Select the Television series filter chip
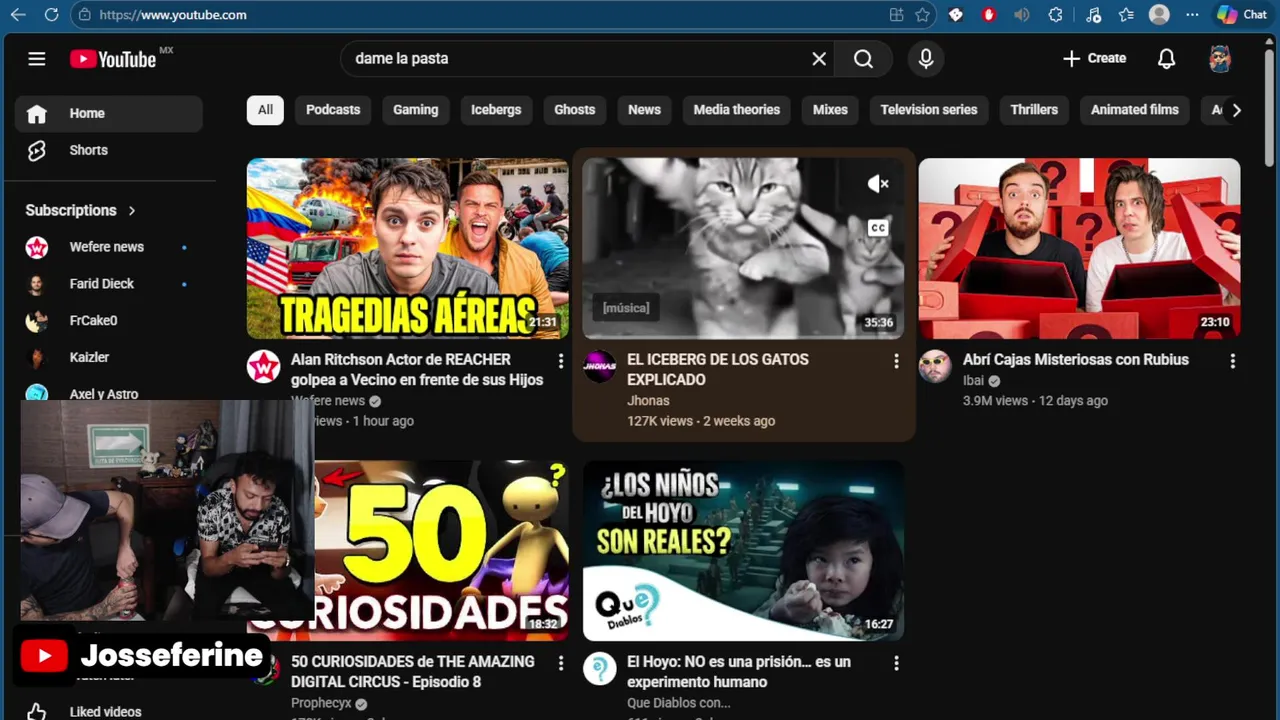 [x=929, y=110]
